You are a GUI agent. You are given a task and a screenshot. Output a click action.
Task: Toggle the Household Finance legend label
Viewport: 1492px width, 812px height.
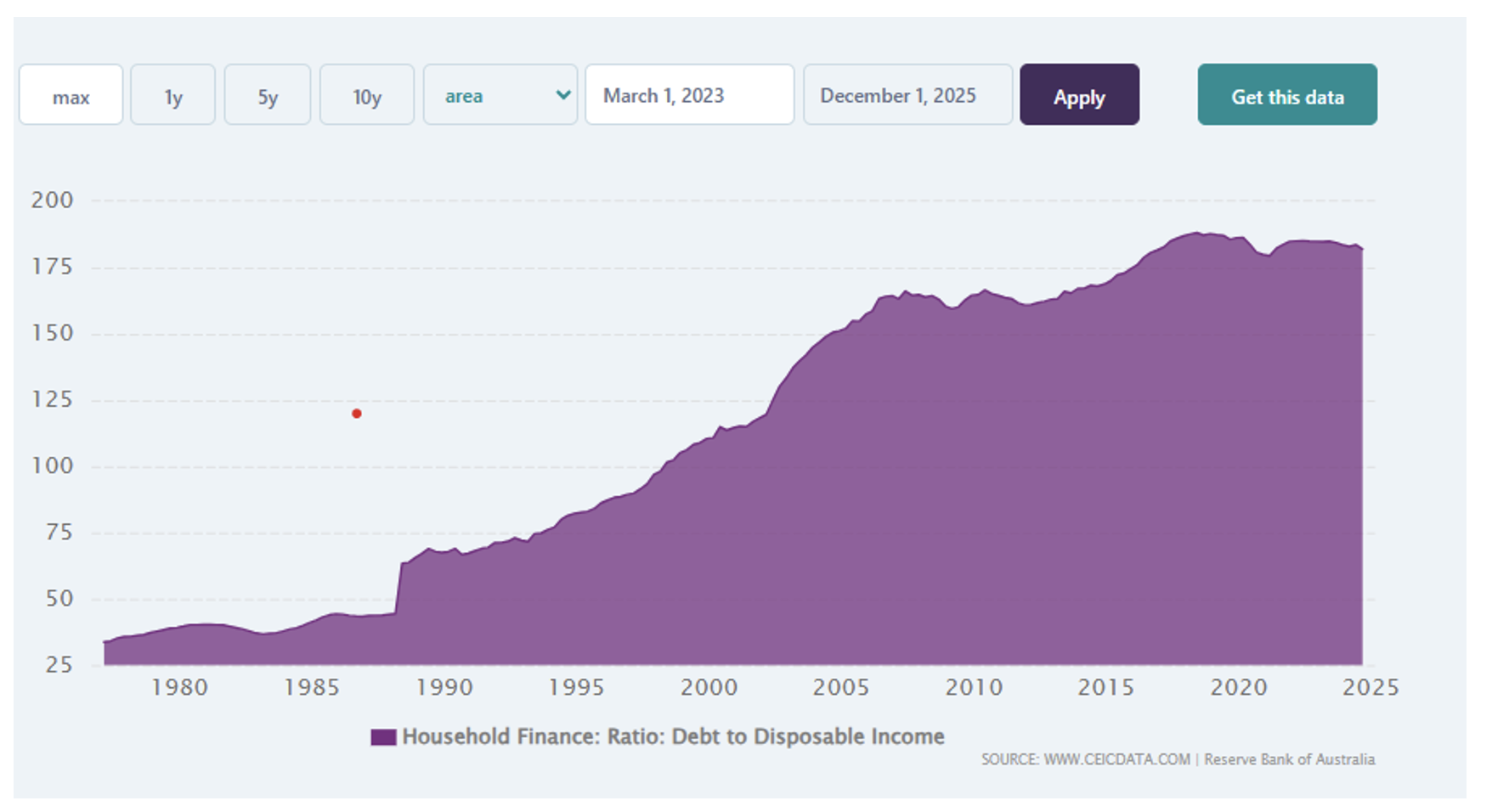(x=673, y=736)
